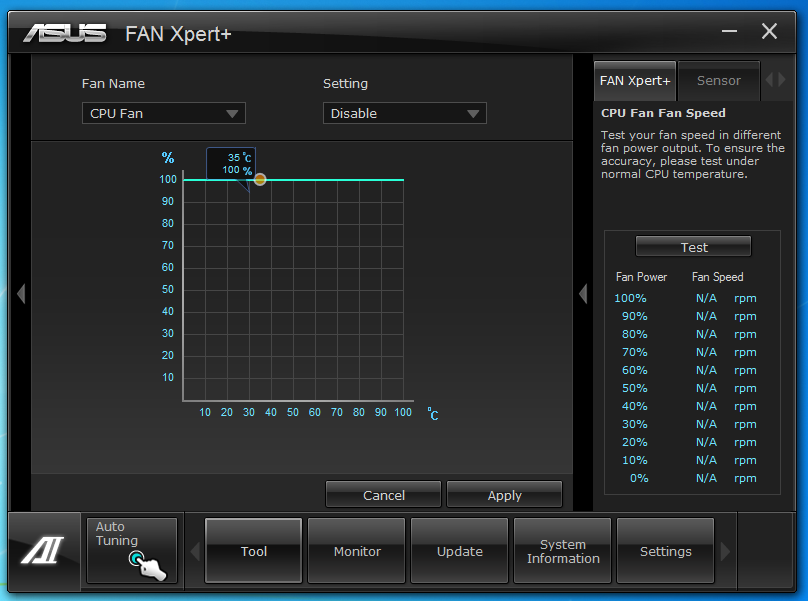Click the AI Suite logo icon
The image size is (808, 601).
43,550
